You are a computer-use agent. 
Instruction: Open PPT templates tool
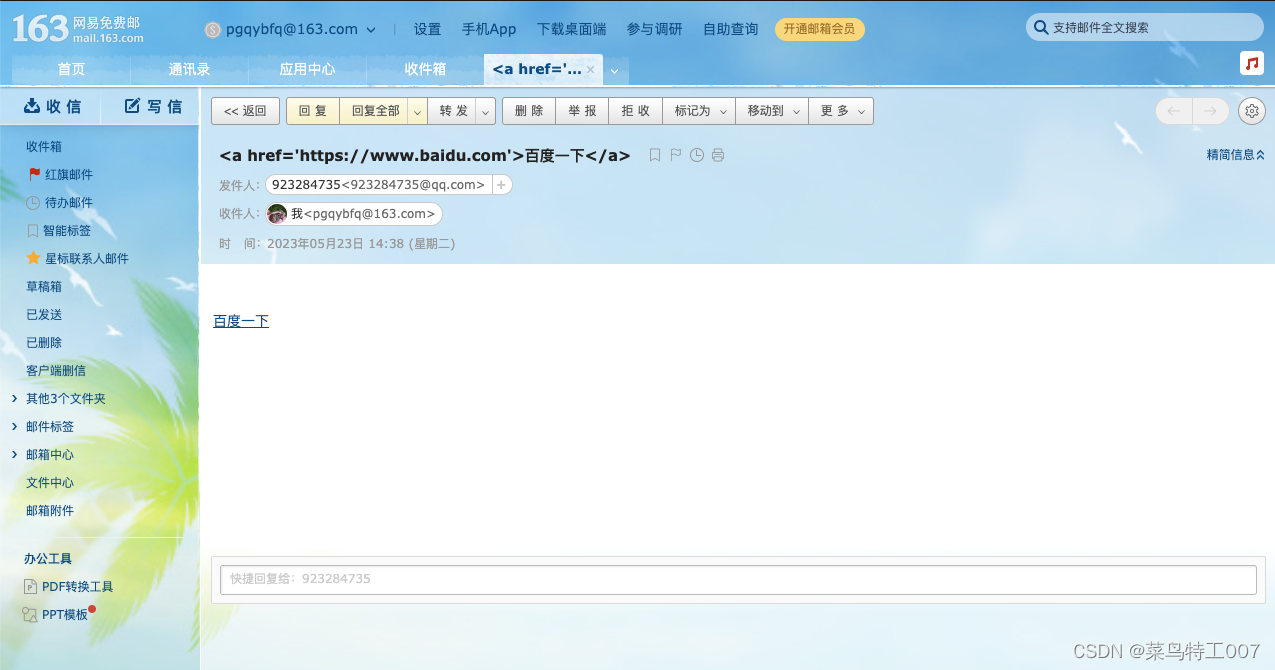tap(59, 615)
